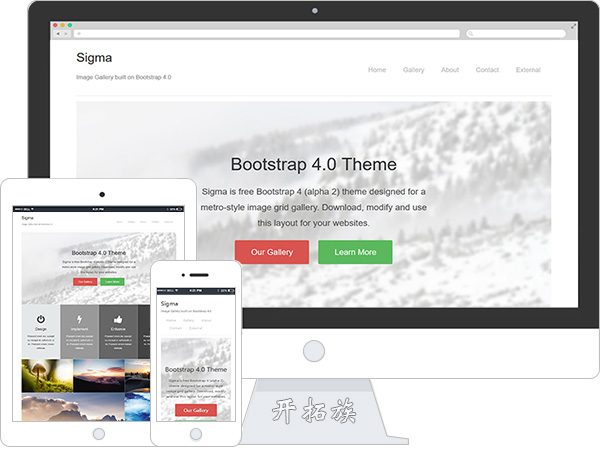Image resolution: width=600 pixels, height=450 pixels.
Task: Open the Home nav link on desktop
Action: tap(377, 70)
